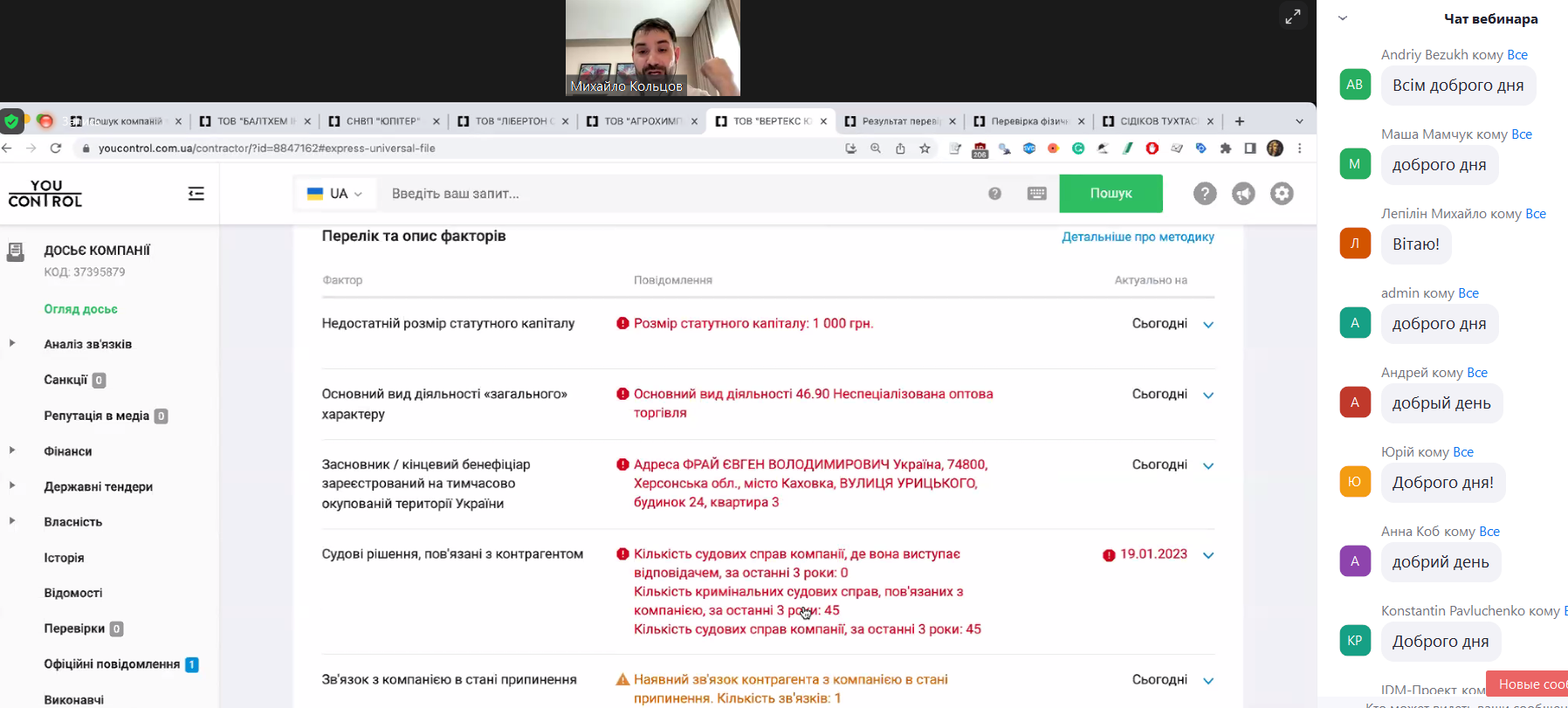1568x708 pixels.
Task: Click the search query input field
Action: tap(681, 194)
